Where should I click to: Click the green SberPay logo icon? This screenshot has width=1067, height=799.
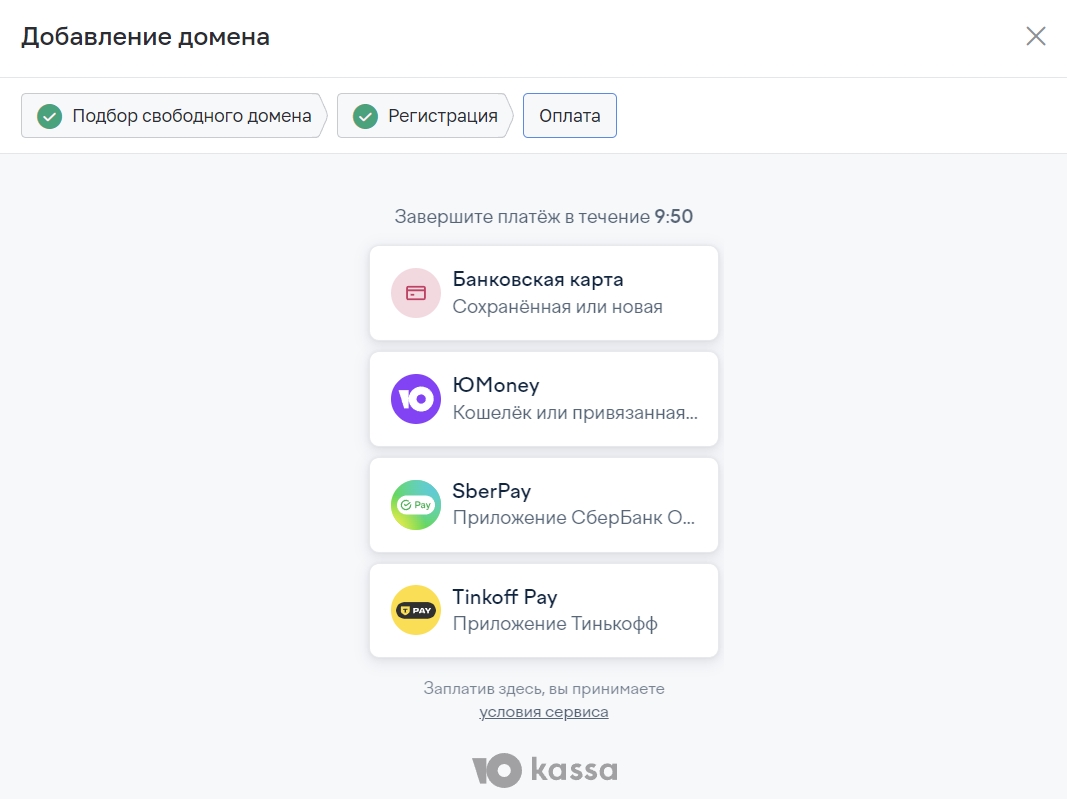[x=416, y=505]
